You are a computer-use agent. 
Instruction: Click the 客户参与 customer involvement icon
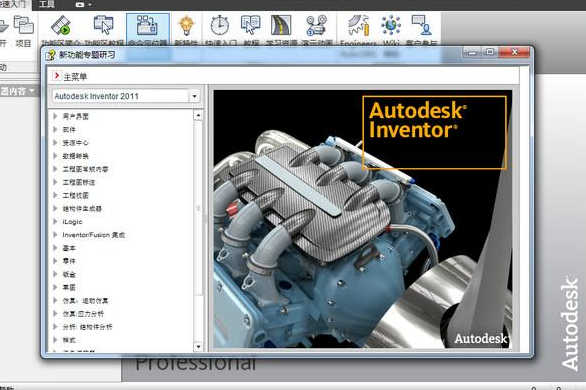[x=422, y=26]
